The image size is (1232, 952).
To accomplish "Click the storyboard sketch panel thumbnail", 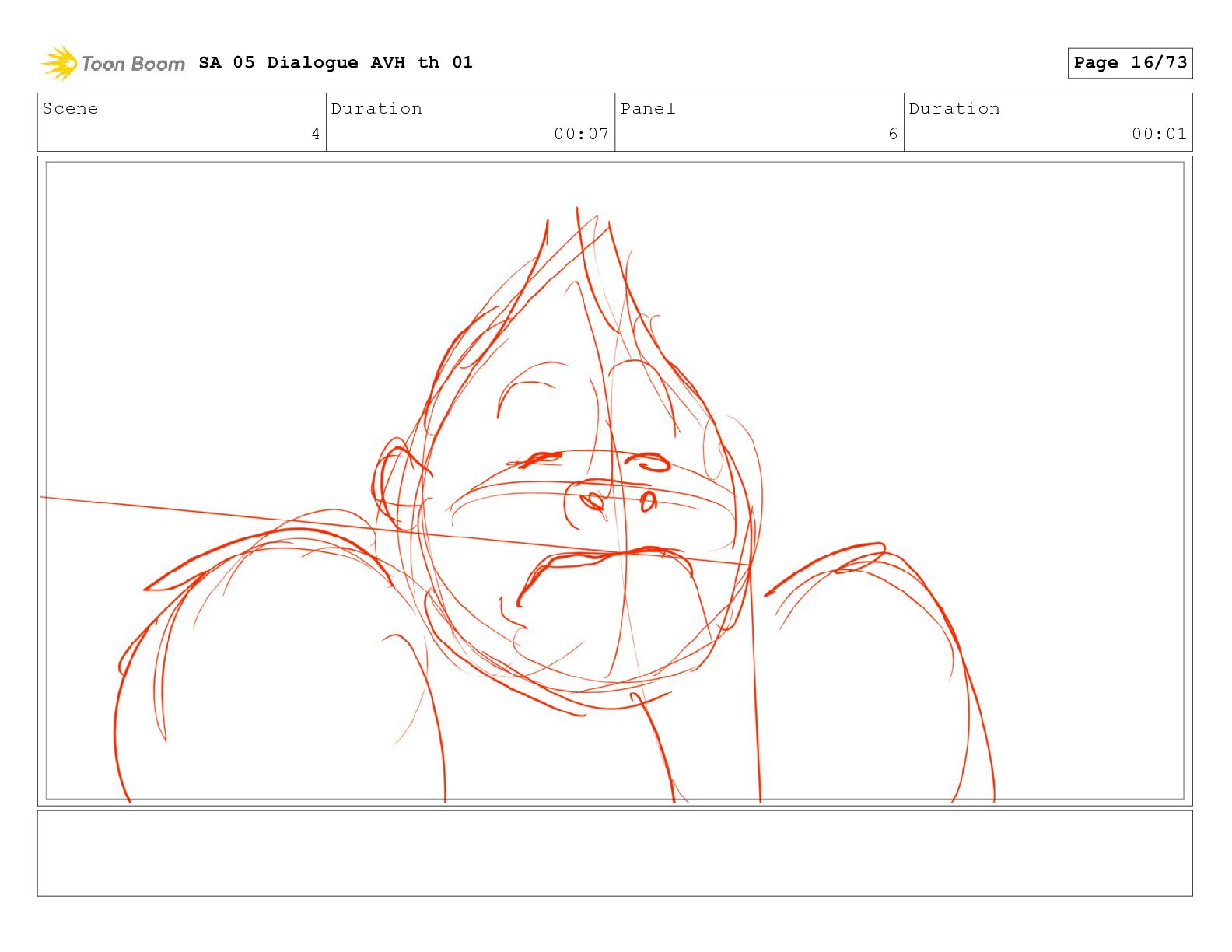I will point(615,481).
